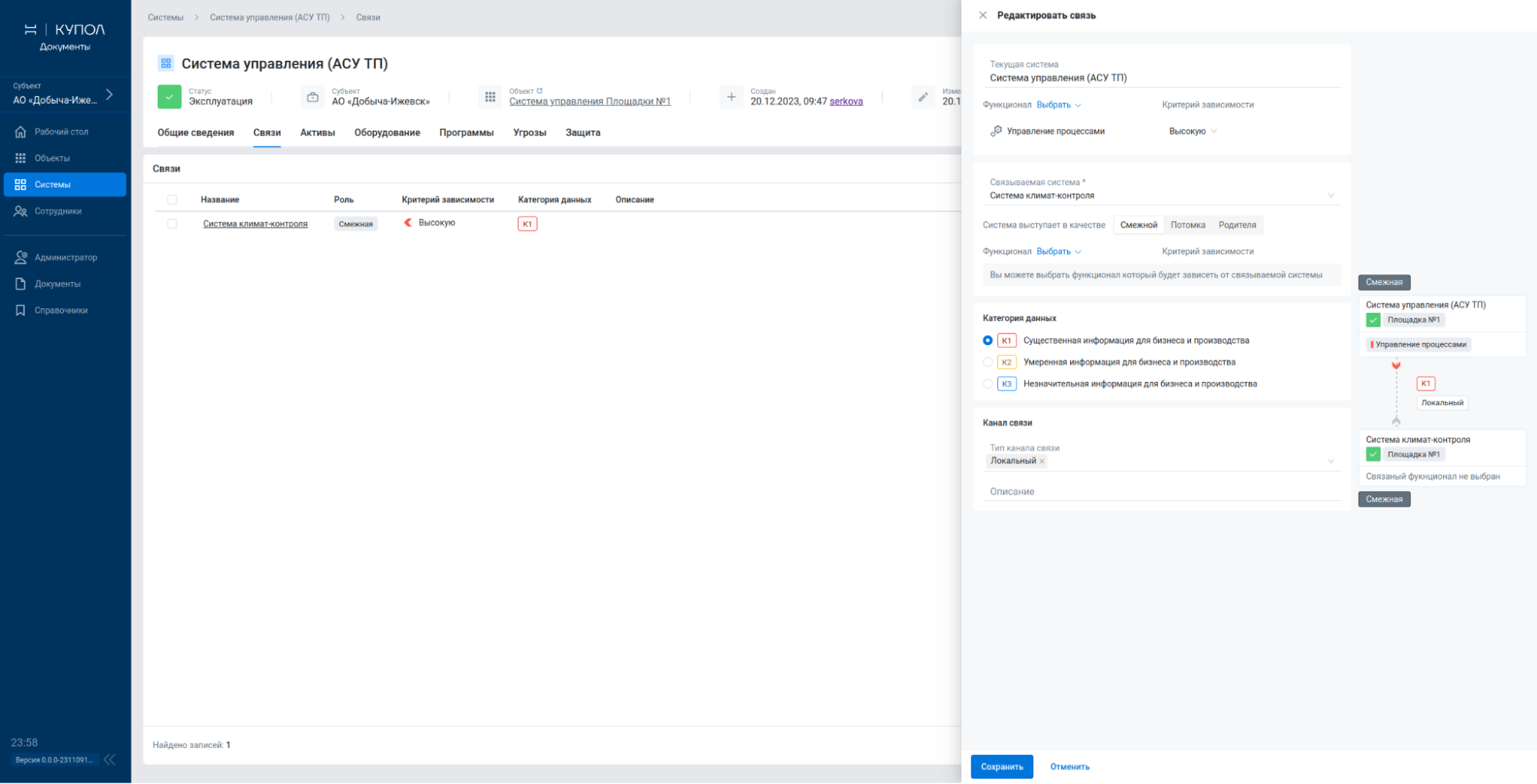Check the Система климат-контроля row checkbox
The image size is (1537, 784).
[x=172, y=224]
